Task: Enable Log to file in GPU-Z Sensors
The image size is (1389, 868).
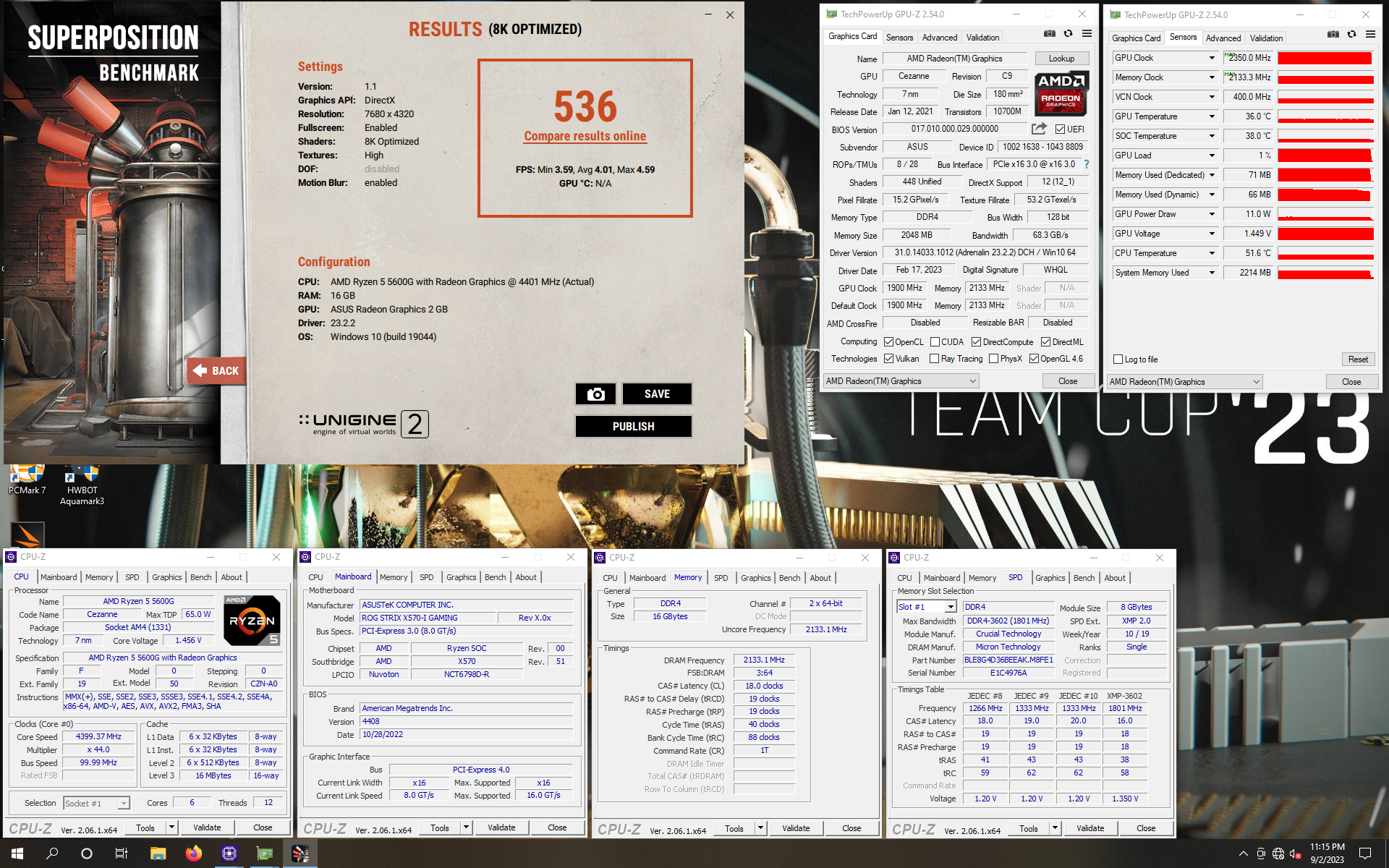Action: point(1118,359)
